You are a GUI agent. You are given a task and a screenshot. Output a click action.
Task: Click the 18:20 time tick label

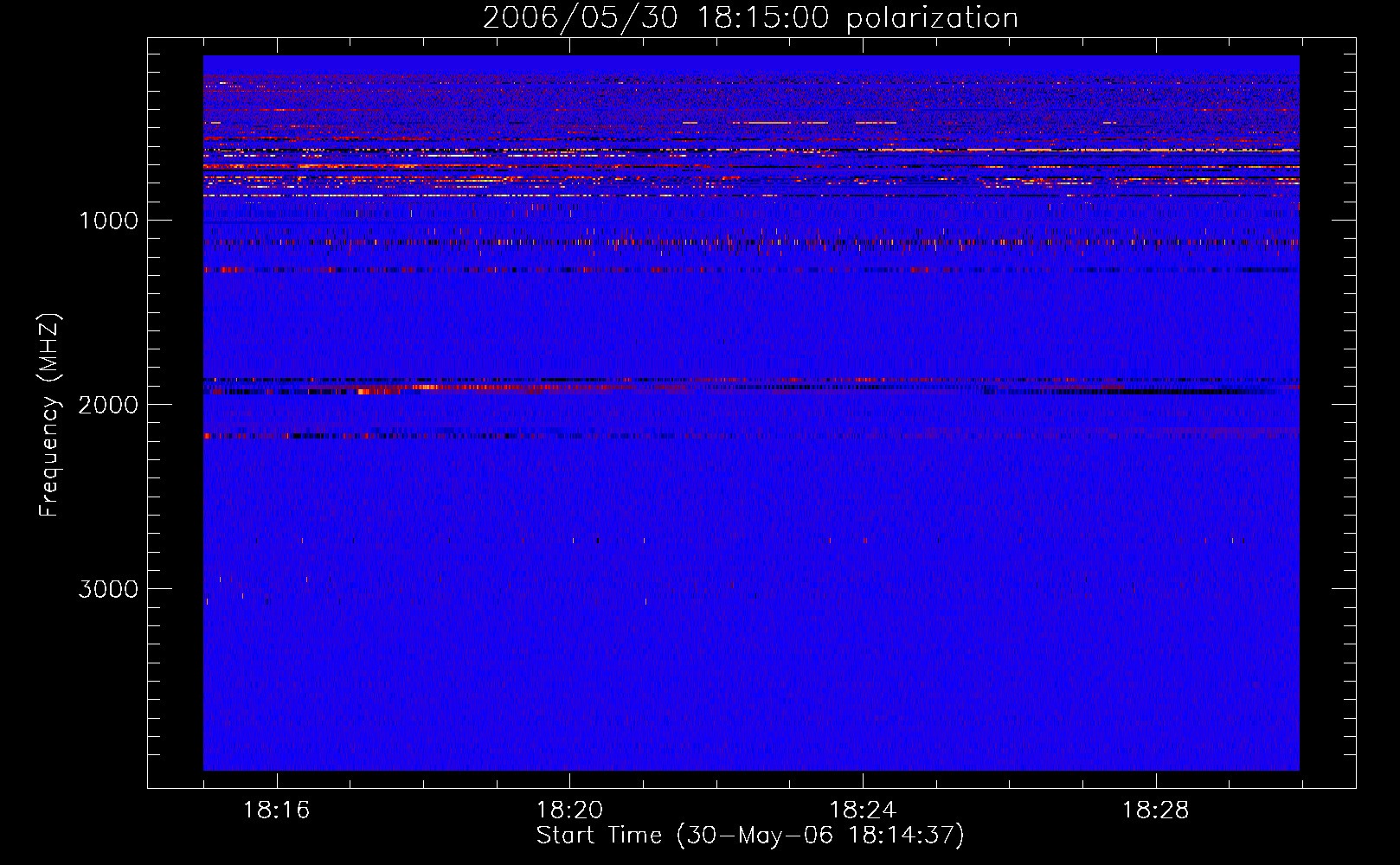[x=569, y=811]
